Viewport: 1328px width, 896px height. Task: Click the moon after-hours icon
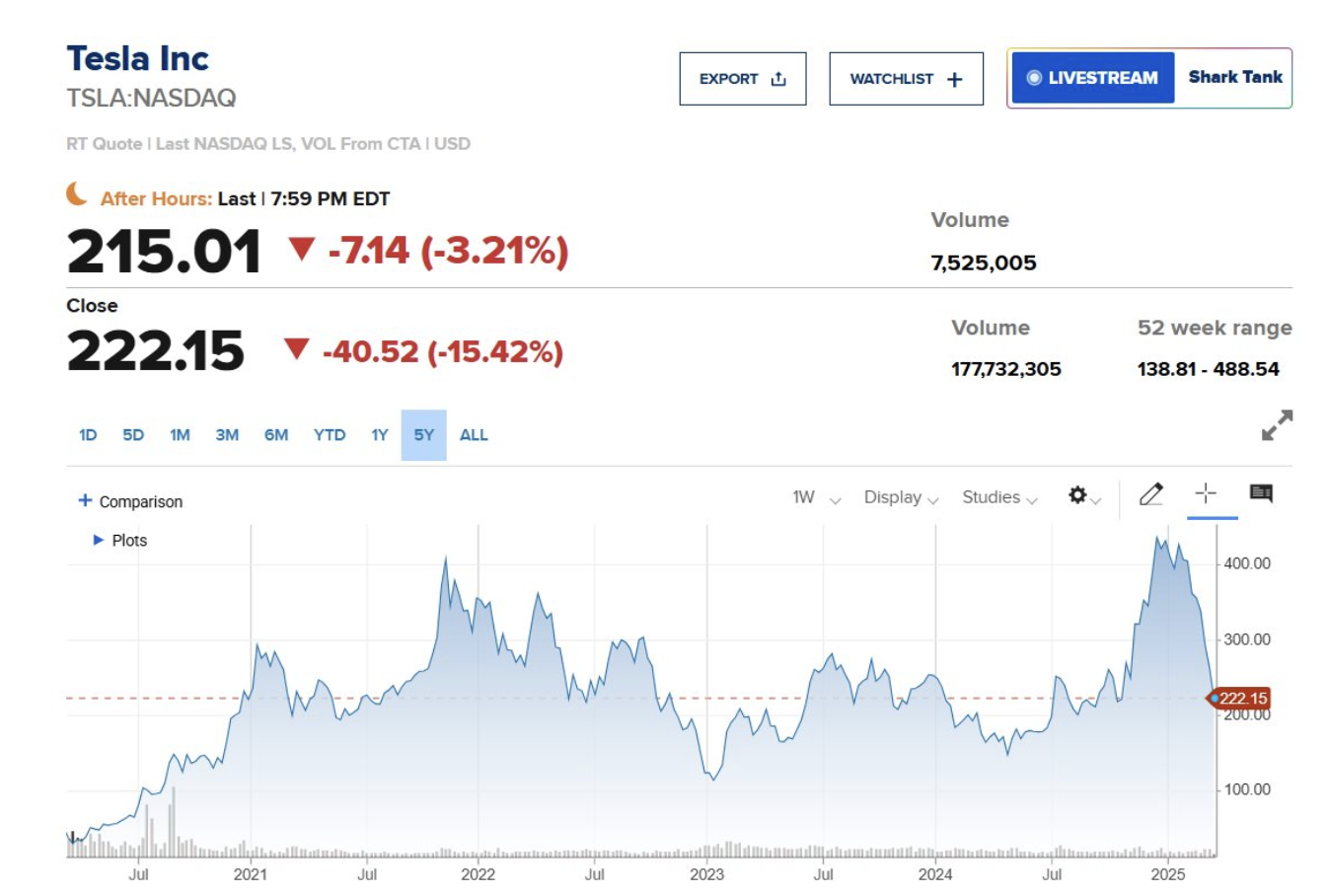(77, 194)
